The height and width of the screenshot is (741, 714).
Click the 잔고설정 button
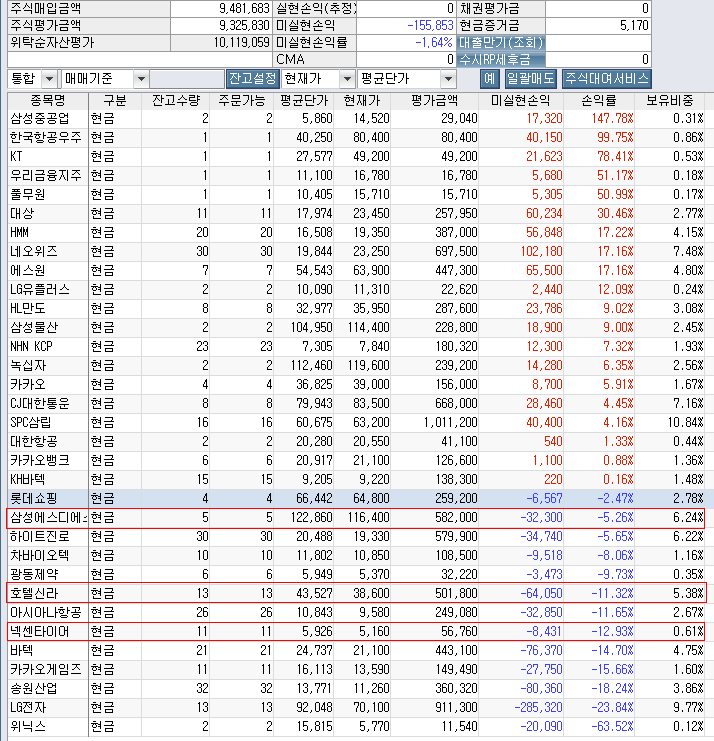click(x=252, y=78)
